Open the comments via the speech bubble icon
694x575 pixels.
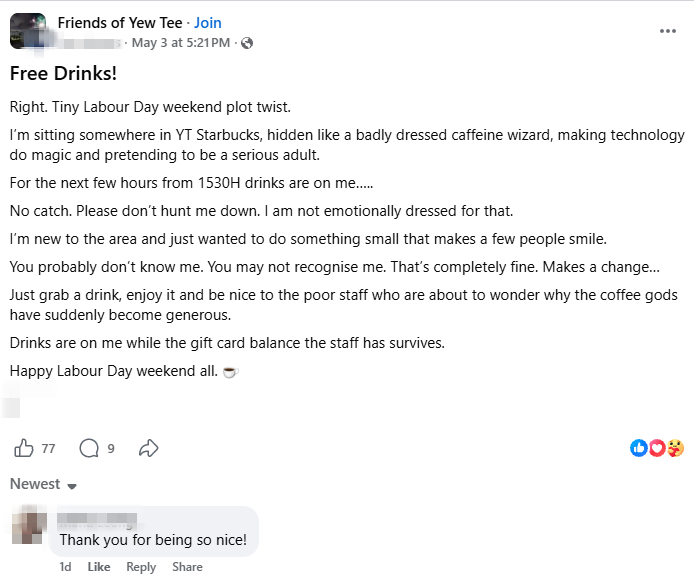coord(89,448)
